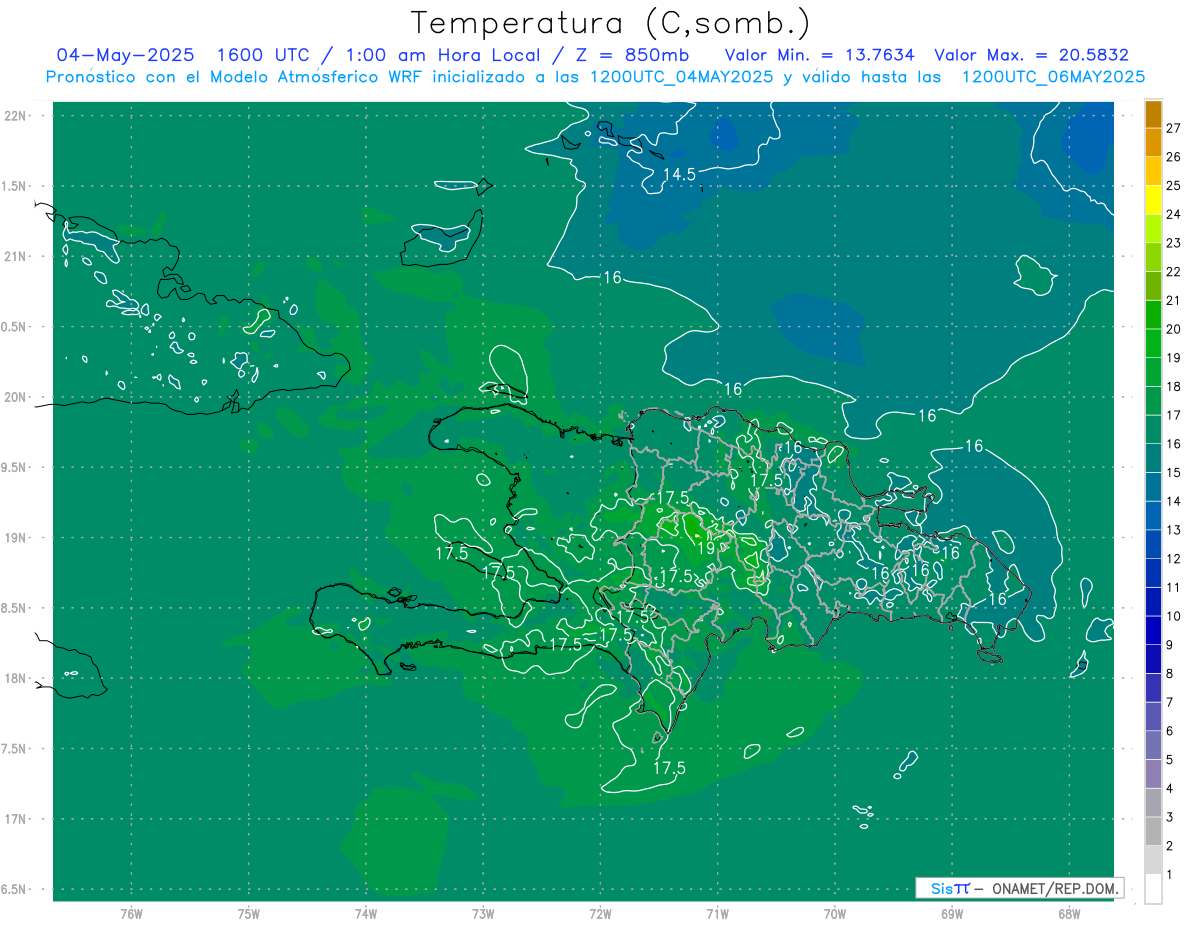The height and width of the screenshot is (927, 1200).
Task: Click the 68W longitude label
Action: click(1068, 914)
